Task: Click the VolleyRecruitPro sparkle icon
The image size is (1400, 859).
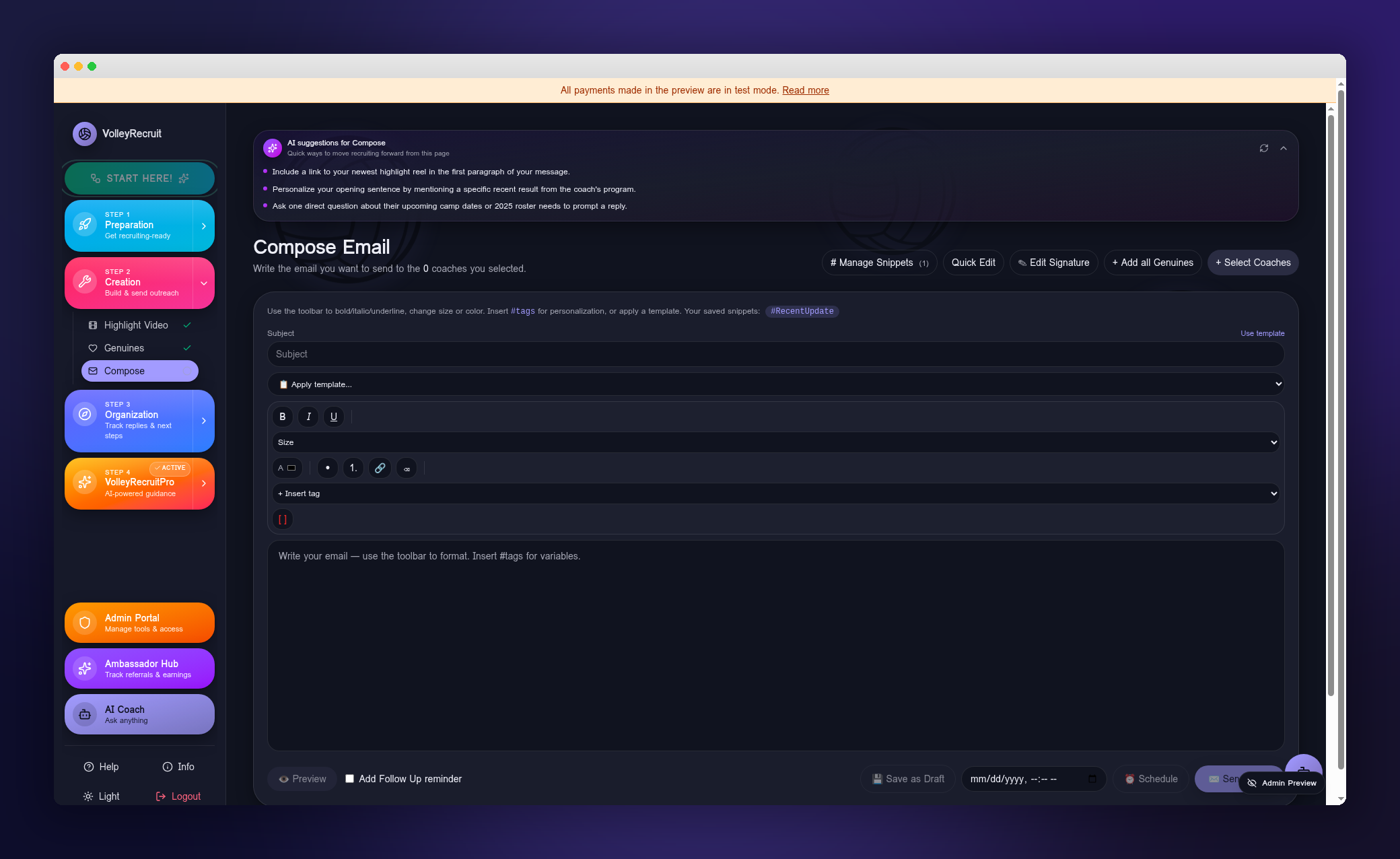Action: pyautogui.click(x=85, y=482)
